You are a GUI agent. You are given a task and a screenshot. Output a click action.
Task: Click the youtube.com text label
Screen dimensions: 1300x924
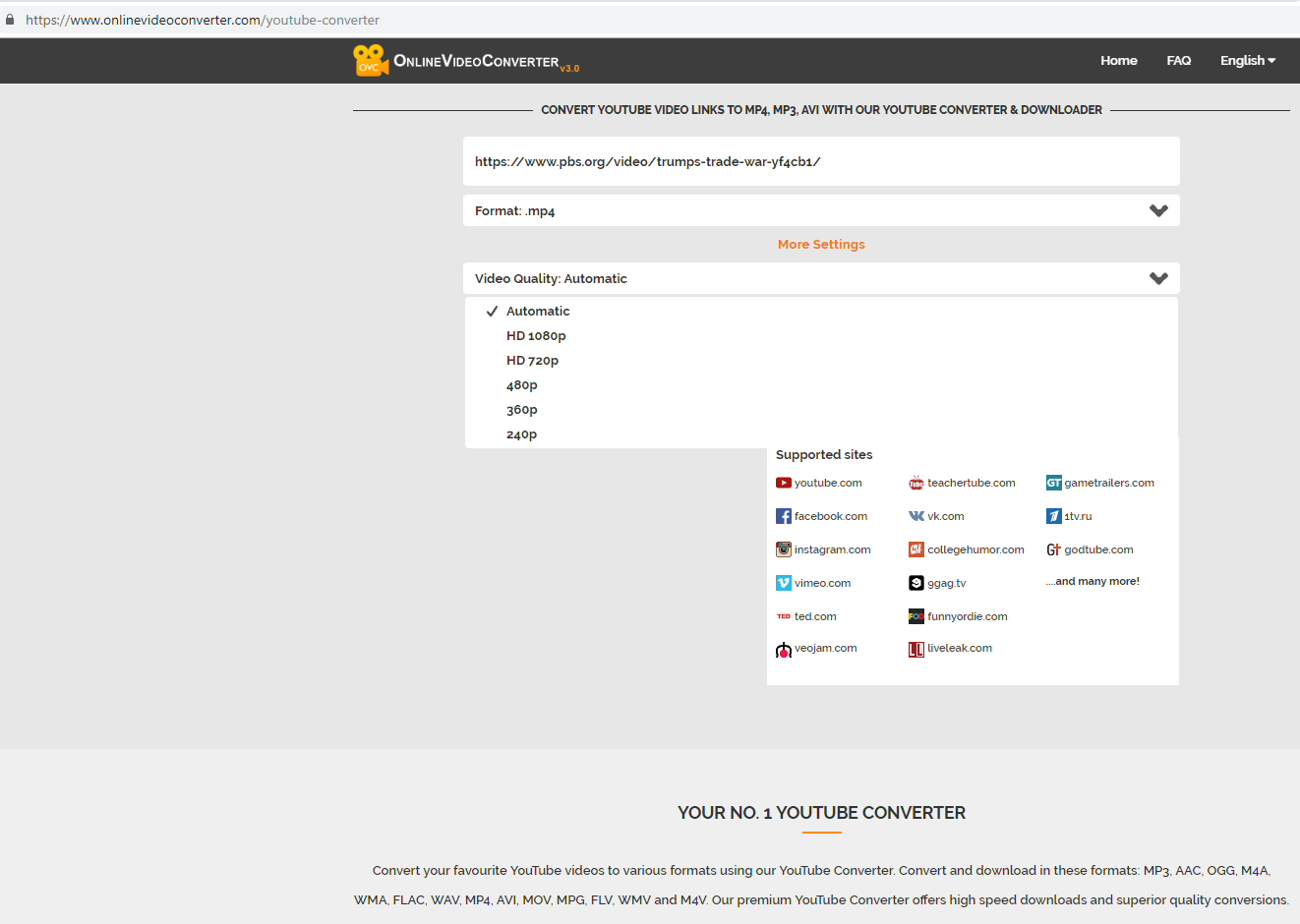click(828, 483)
